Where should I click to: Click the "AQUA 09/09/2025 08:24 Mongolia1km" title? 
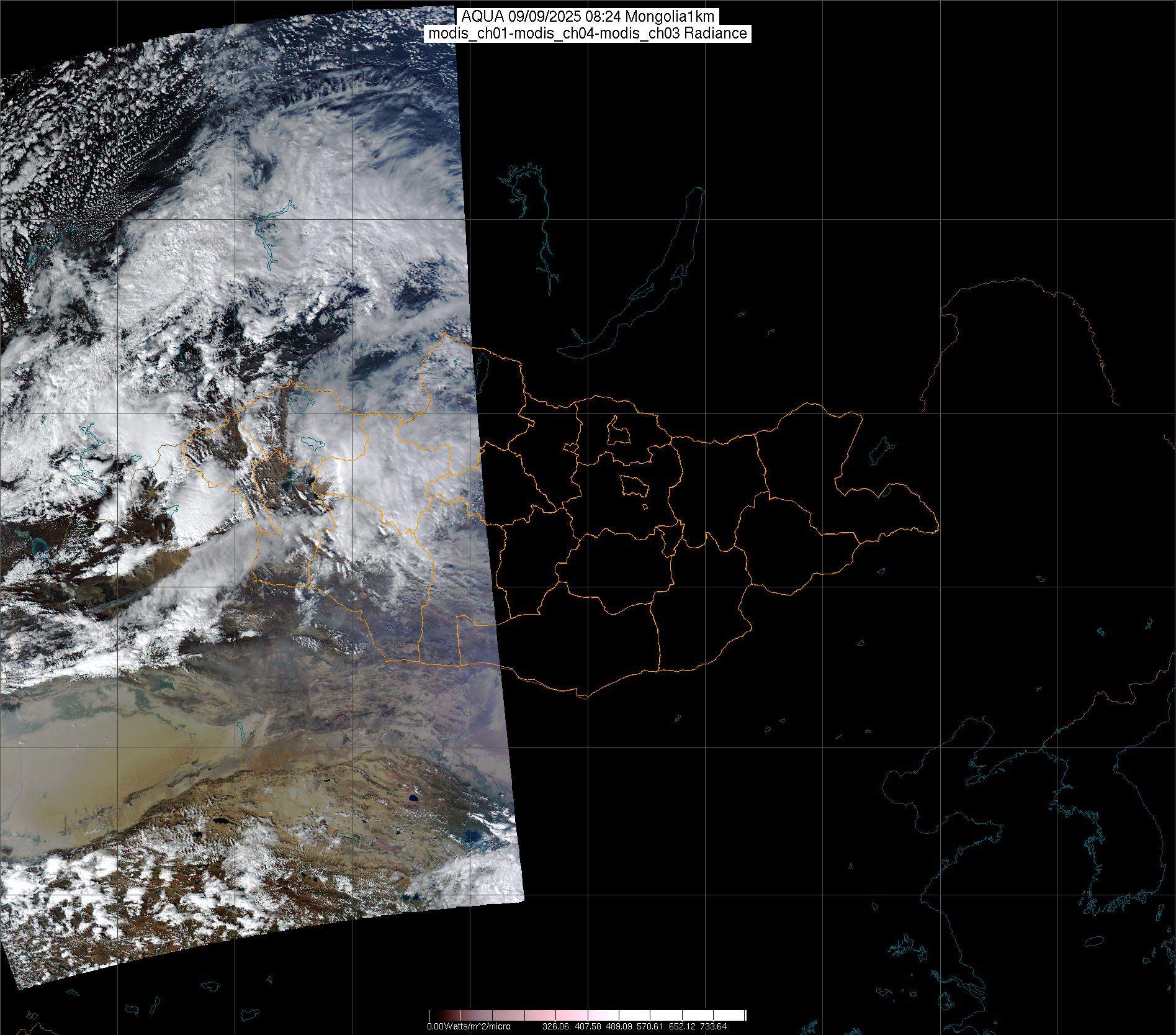click(x=588, y=17)
